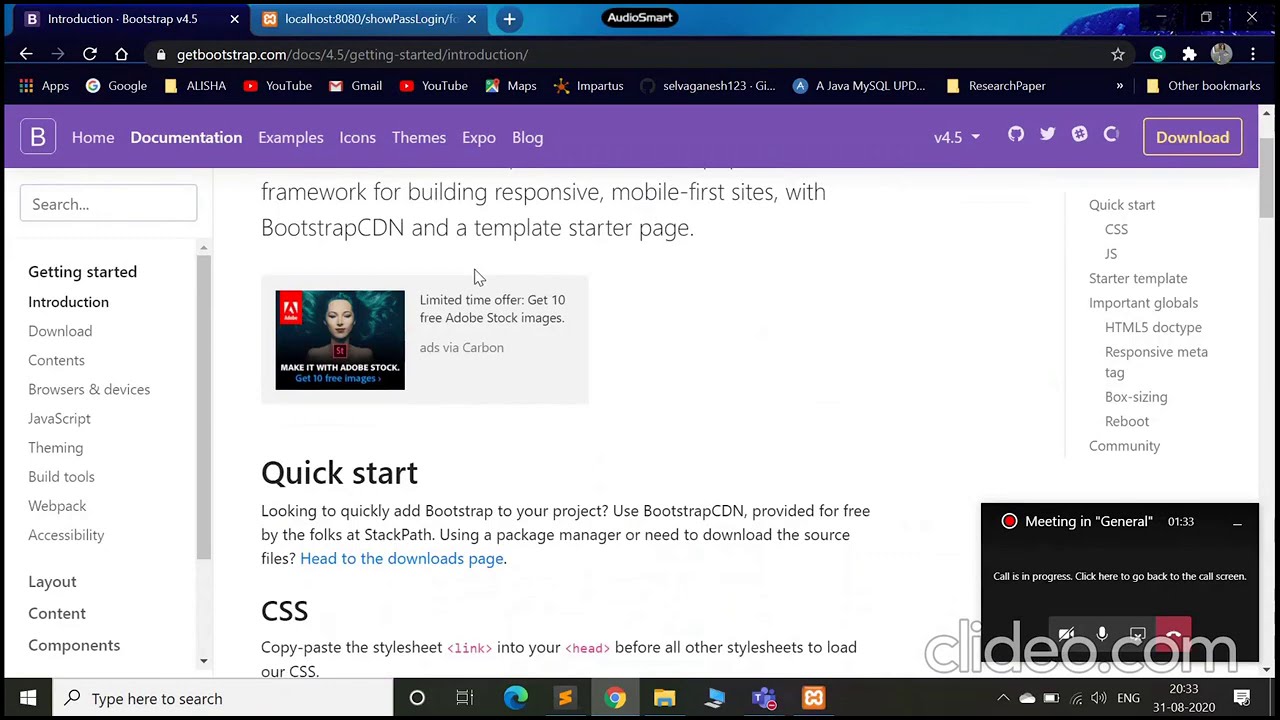The image size is (1280, 720).
Task: Open ads via Carbon link
Action: click(462, 347)
